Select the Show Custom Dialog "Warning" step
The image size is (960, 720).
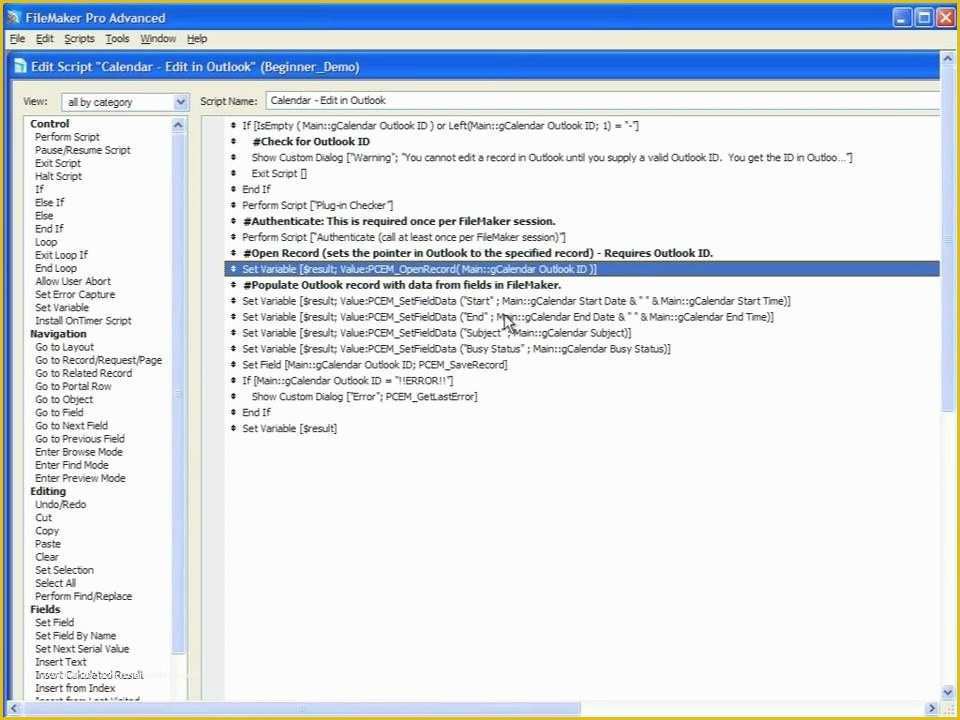tap(552, 157)
